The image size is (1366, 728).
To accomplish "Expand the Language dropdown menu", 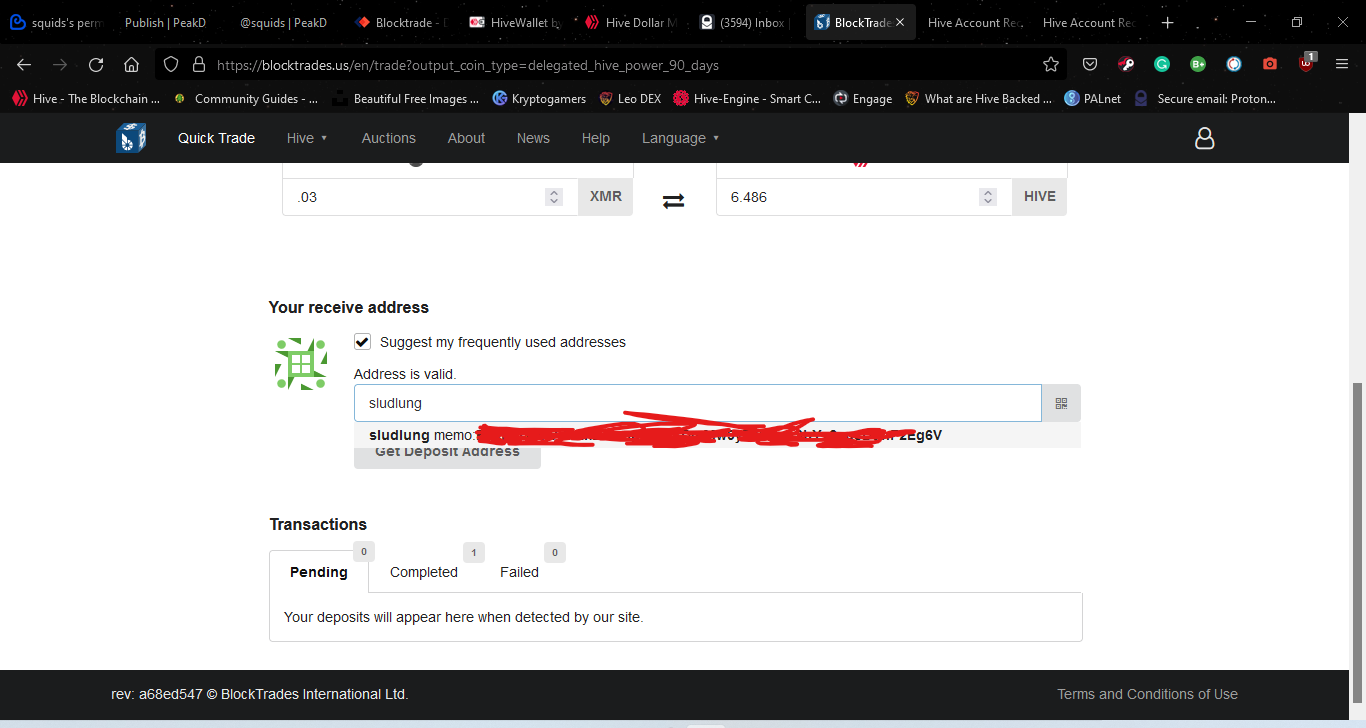I will point(681,138).
